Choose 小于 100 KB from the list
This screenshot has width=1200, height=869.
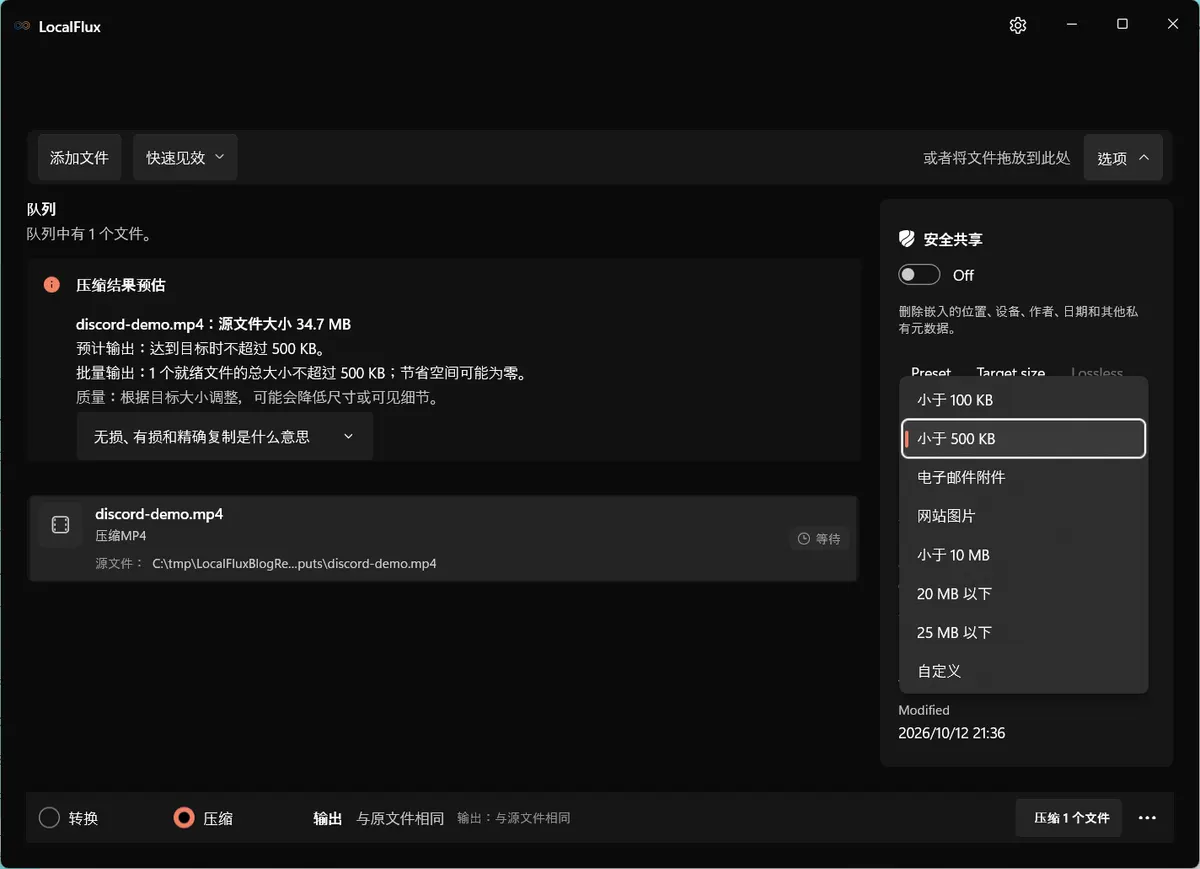pyautogui.click(x=1024, y=400)
